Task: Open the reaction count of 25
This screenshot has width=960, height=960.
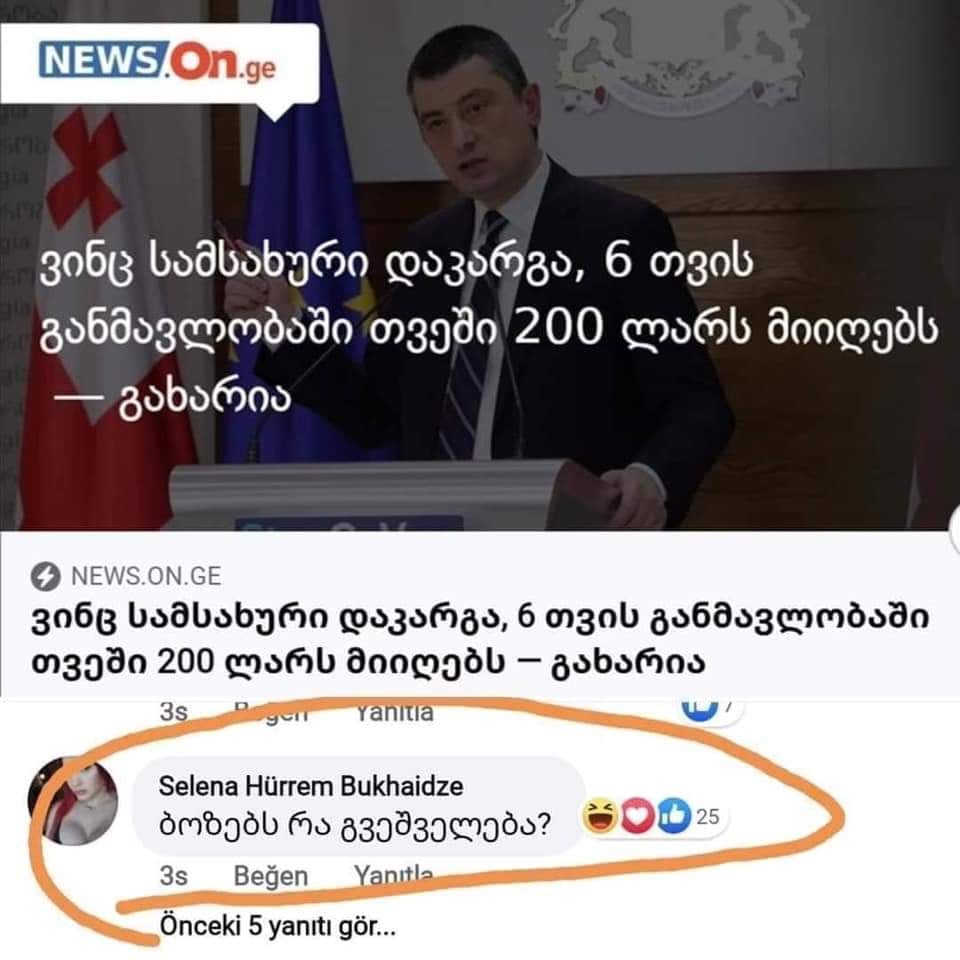Action: [708, 817]
